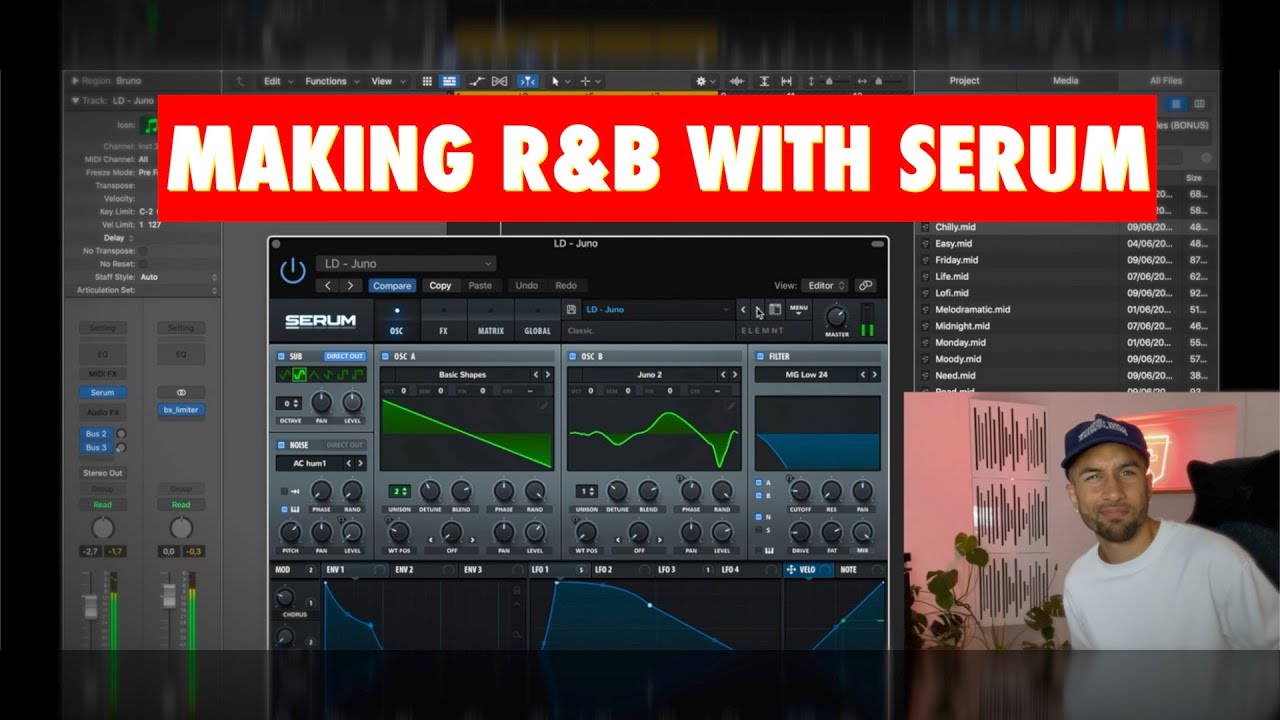Next filter type arrow beside MG Low 24
This screenshot has width=1280, height=720.
click(x=874, y=375)
